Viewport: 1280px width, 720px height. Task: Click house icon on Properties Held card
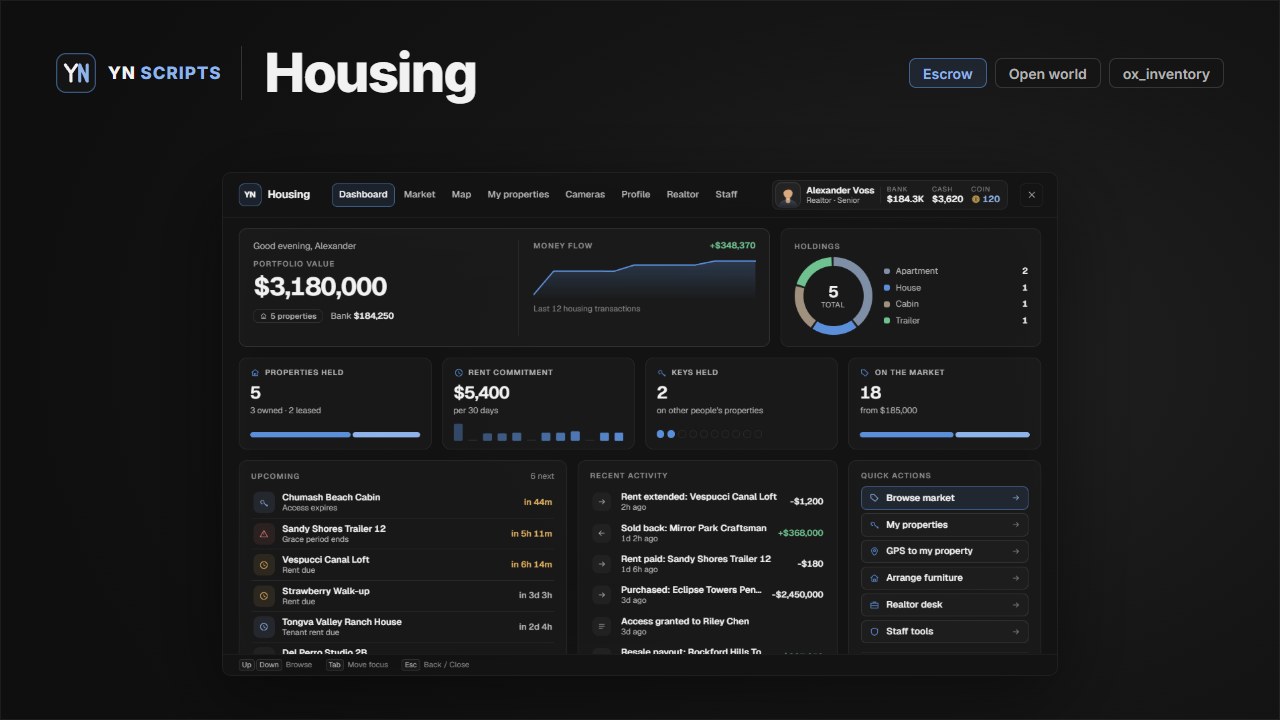coord(255,372)
